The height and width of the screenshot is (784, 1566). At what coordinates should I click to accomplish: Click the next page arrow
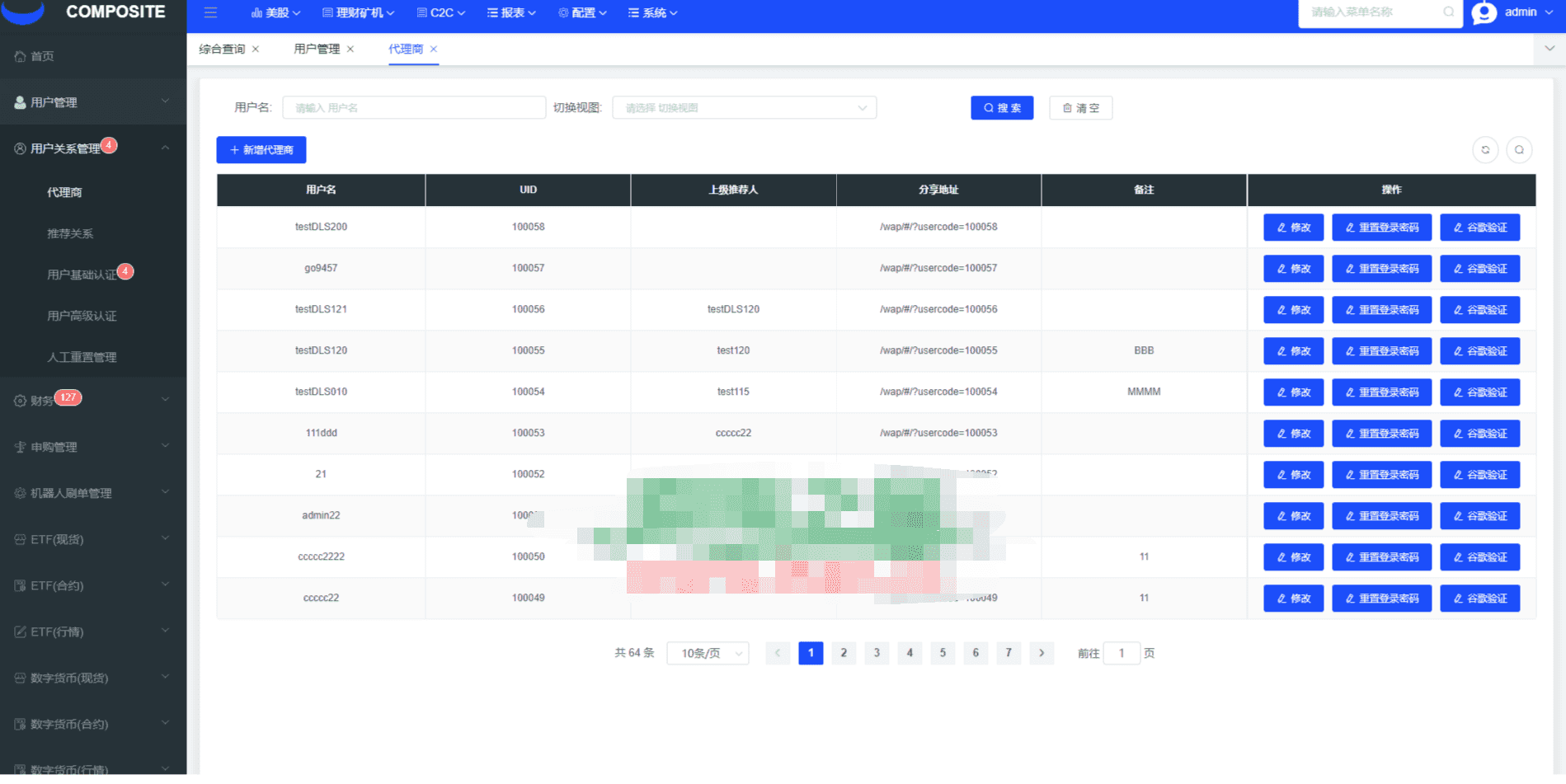[x=1042, y=653]
